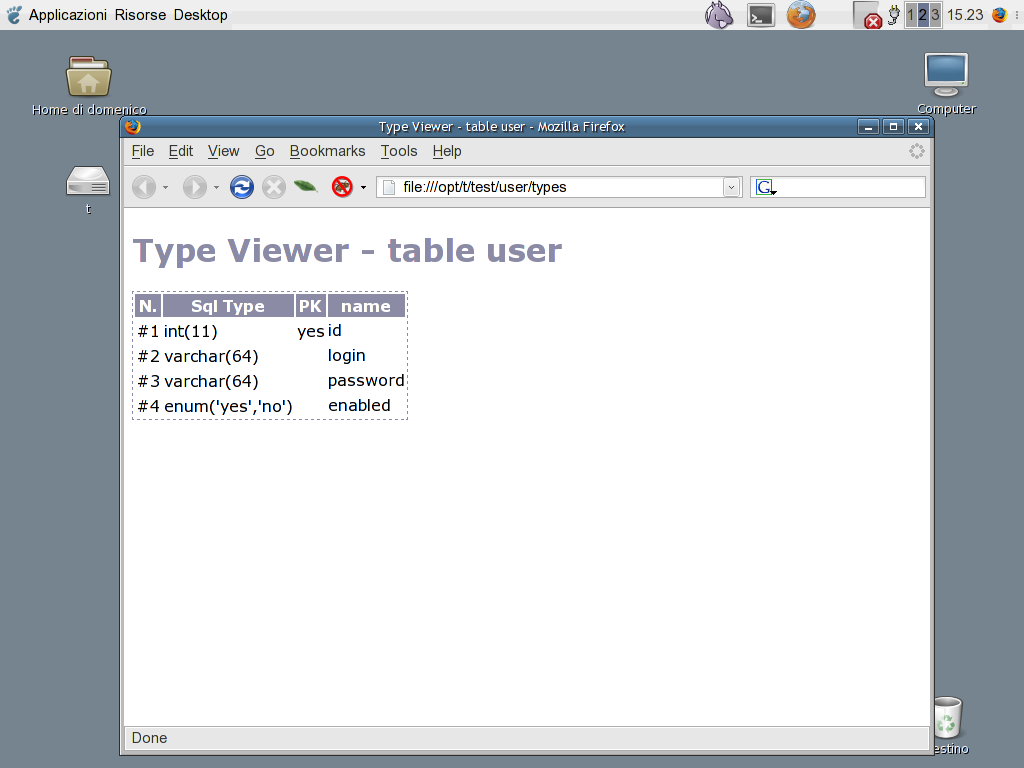
Task: Click the Back navigation arrow
Action: coord(144,187)
